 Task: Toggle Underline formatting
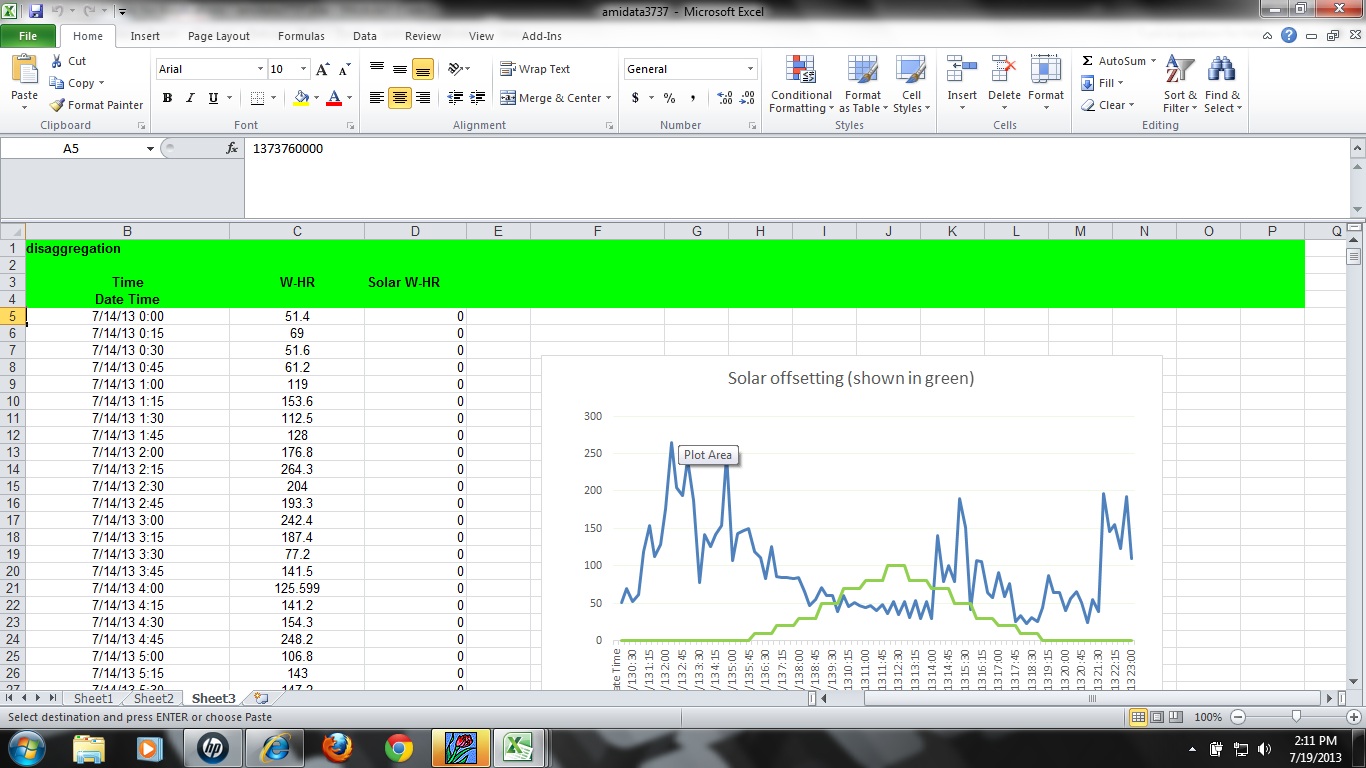(x=213, y=98)
